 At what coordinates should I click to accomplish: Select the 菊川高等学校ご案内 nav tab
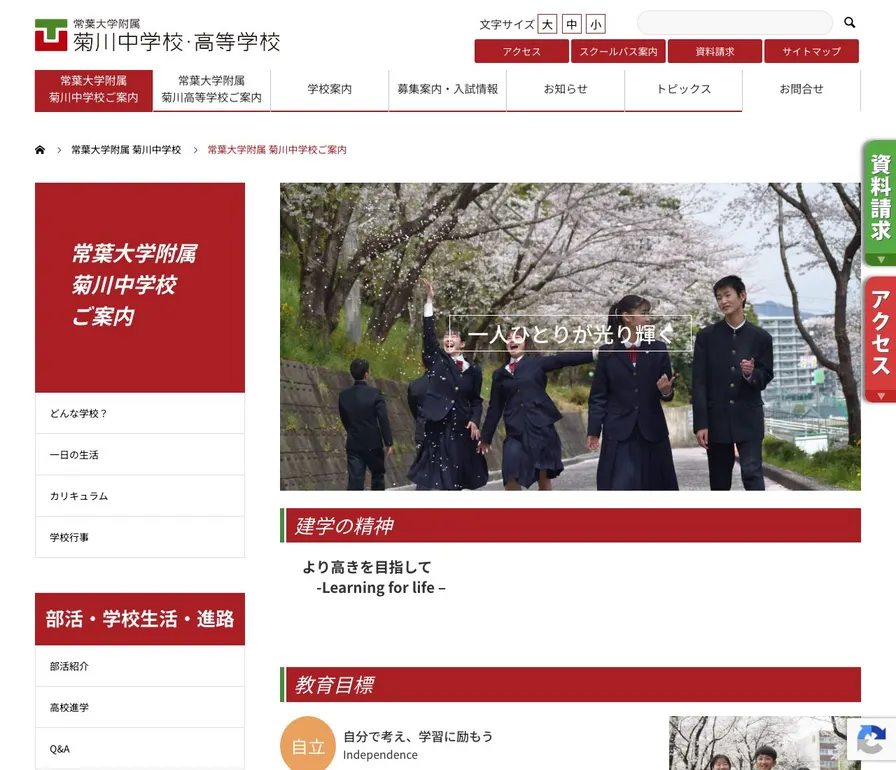click(x=211, y=90)
